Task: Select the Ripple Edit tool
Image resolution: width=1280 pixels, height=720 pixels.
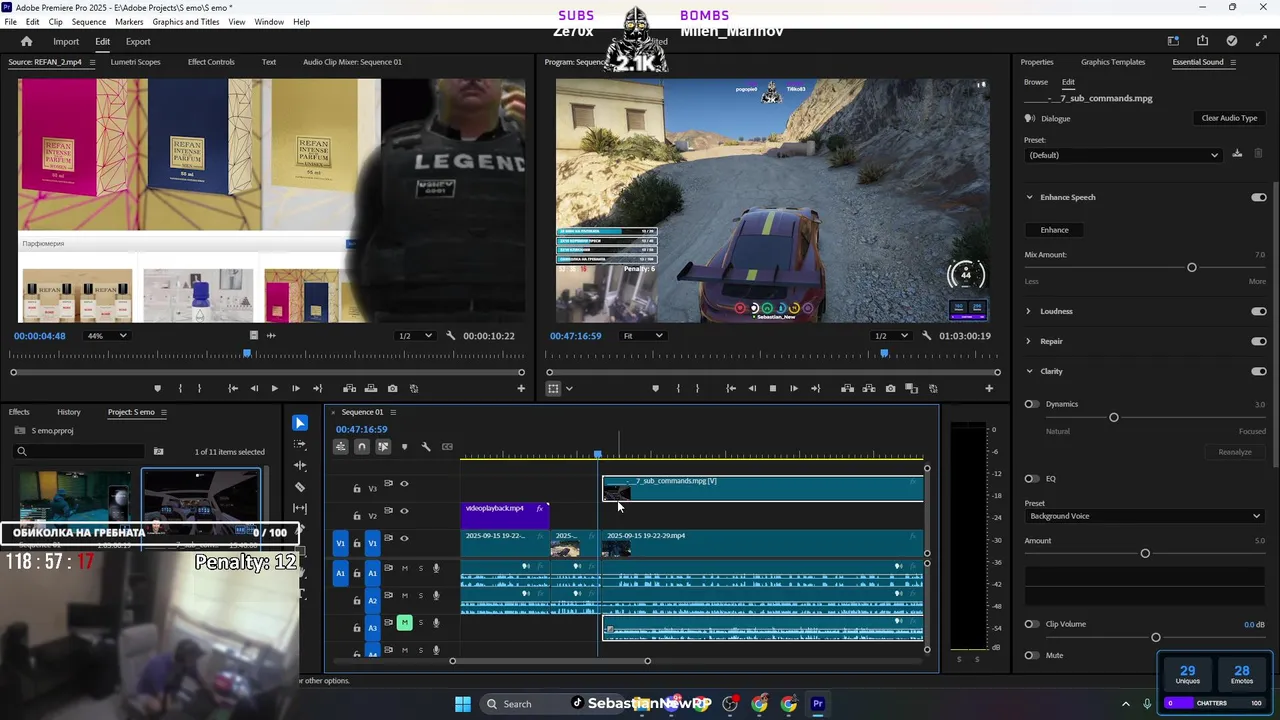Action: (300, 465)
